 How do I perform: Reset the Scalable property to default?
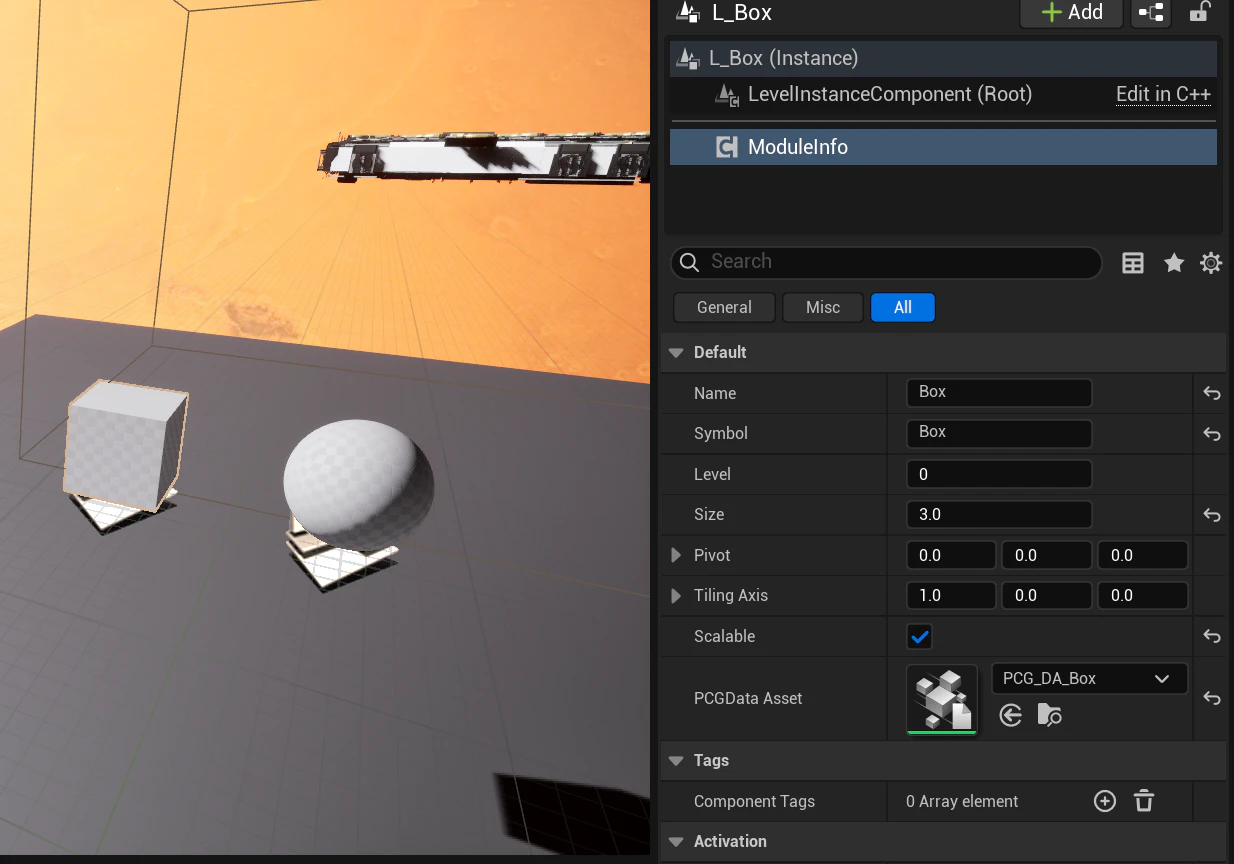point(1212,636)
